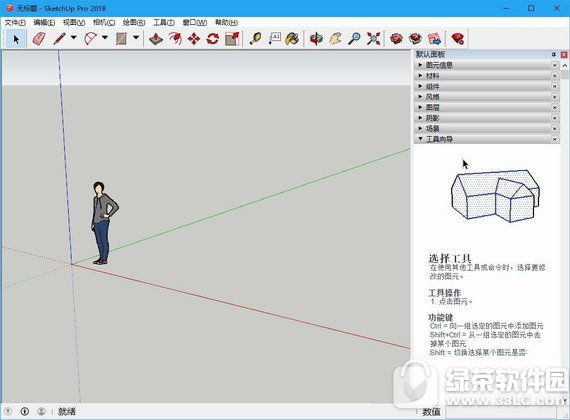This screenshot has height=420, width=570.
Task: Toggle auto-hide pin on 默认面板 tray
Action: tap(554, 55)
